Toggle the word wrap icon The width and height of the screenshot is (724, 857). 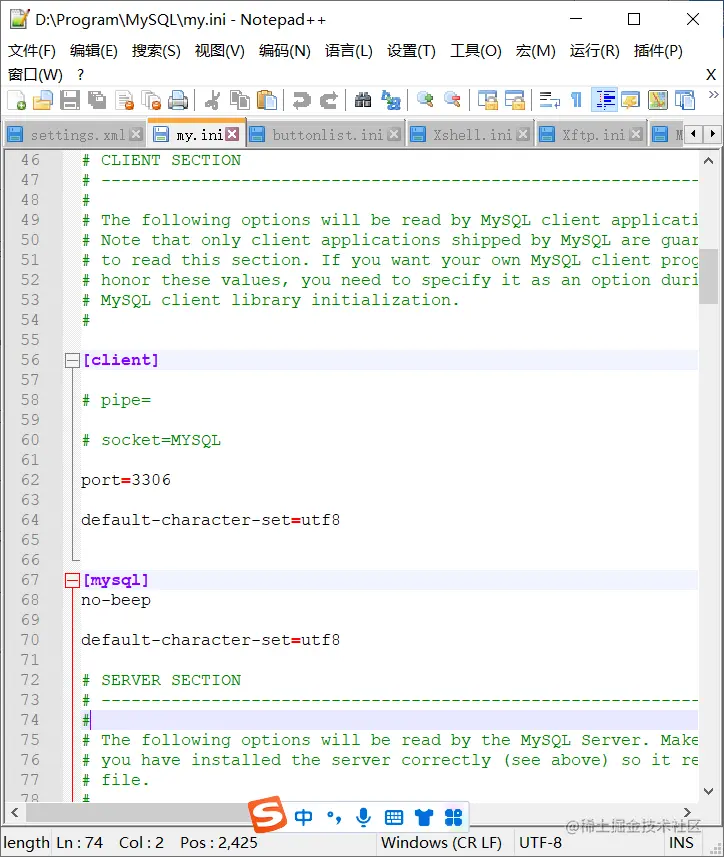click(x=549, y=101)
